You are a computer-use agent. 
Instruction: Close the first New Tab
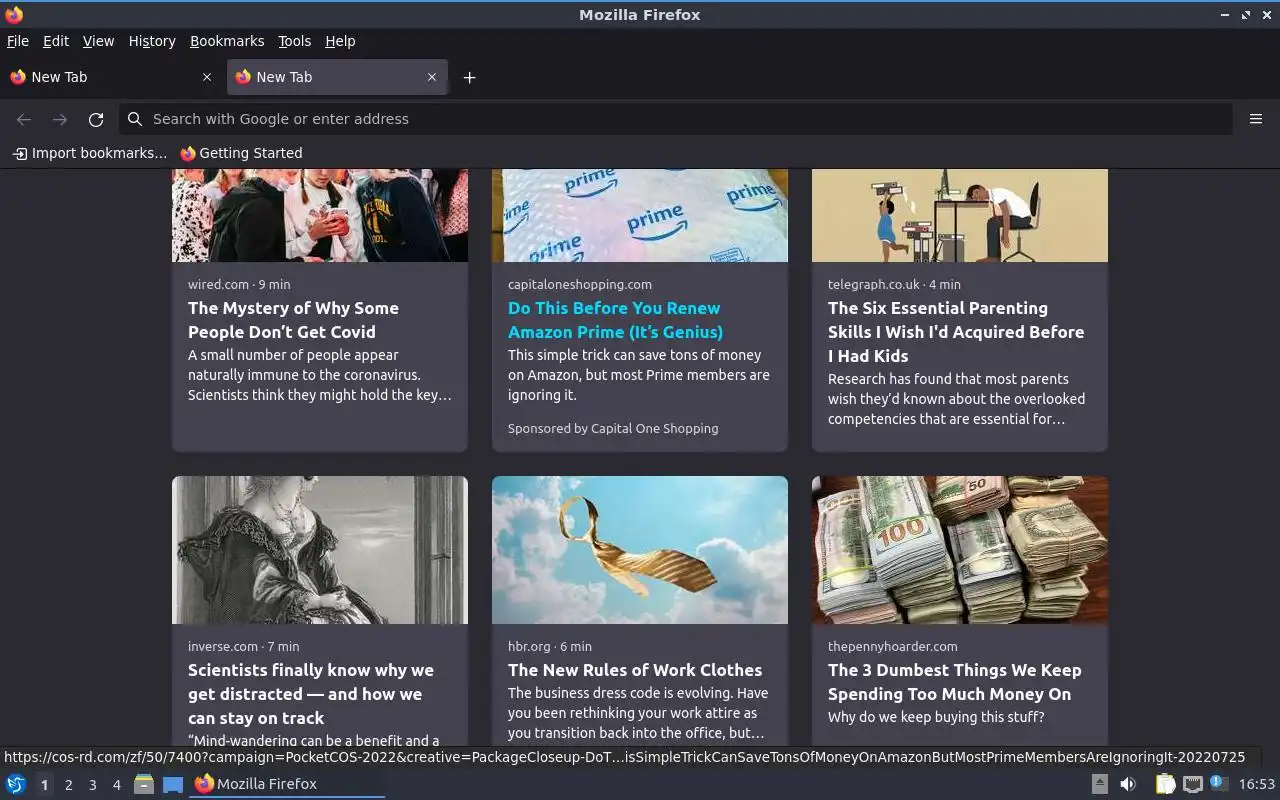[x=207, y=77]
